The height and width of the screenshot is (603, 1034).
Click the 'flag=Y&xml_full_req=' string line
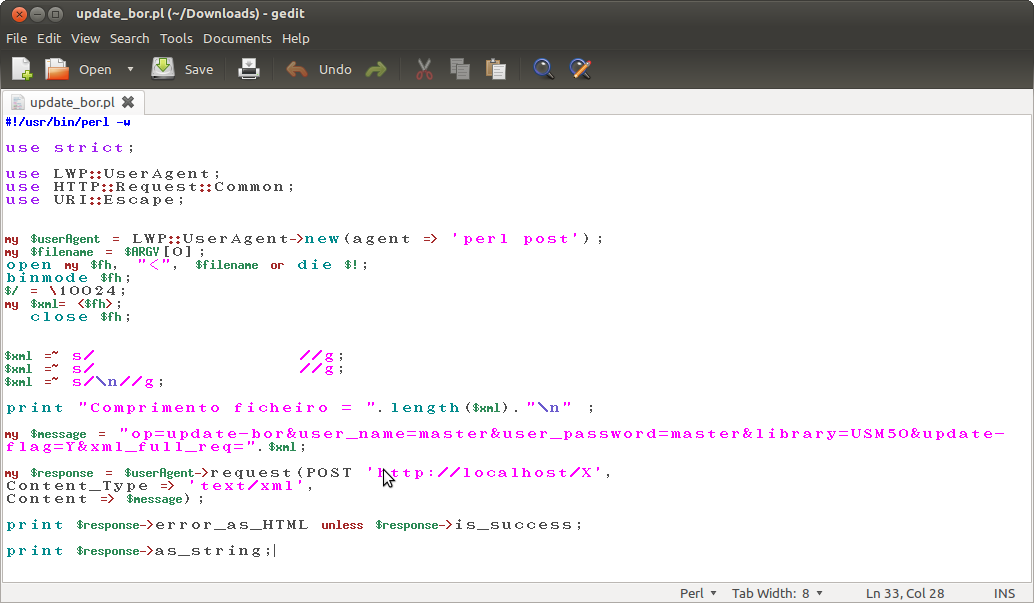click(156, 447)
